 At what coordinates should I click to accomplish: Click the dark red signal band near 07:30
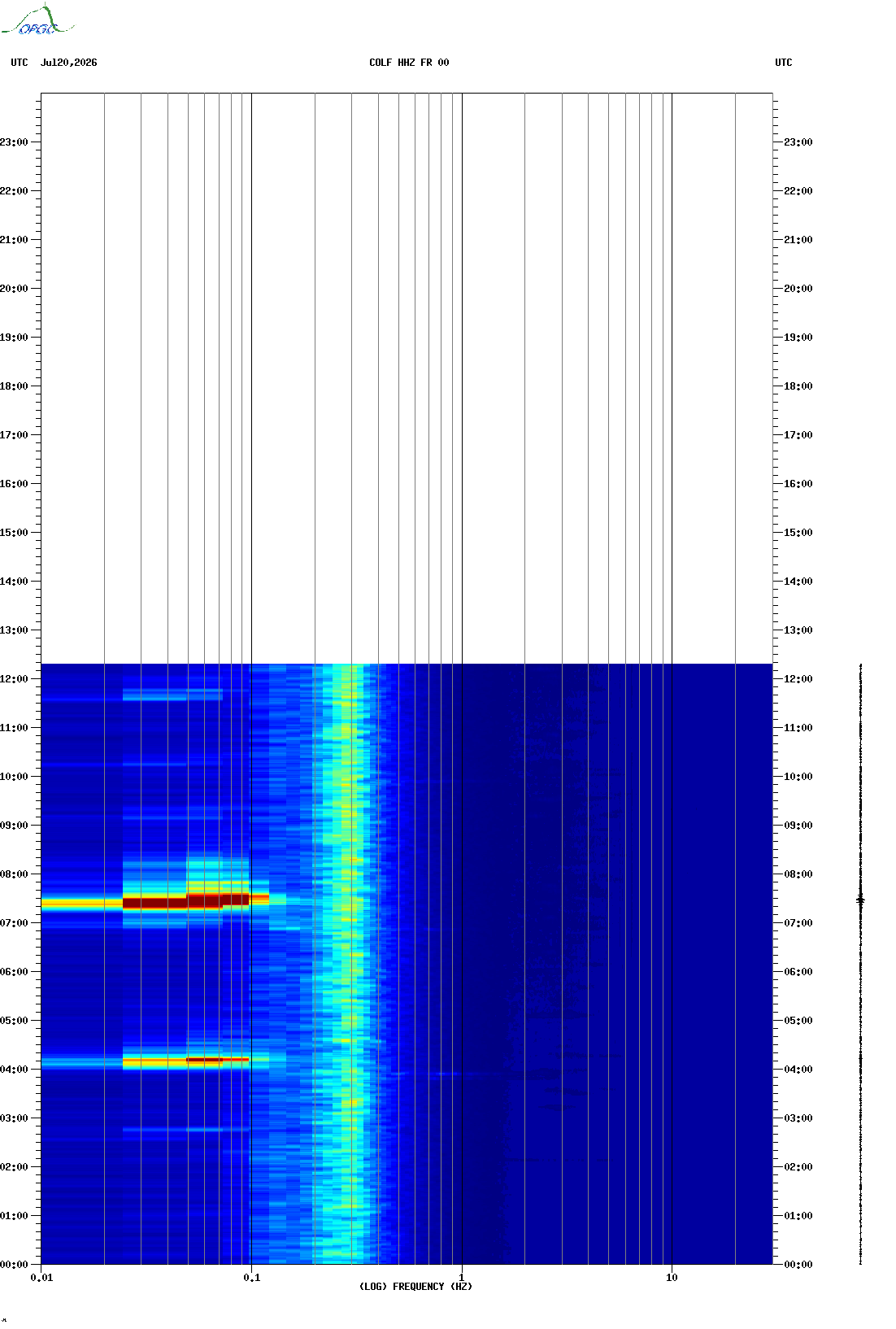(185, 901)
